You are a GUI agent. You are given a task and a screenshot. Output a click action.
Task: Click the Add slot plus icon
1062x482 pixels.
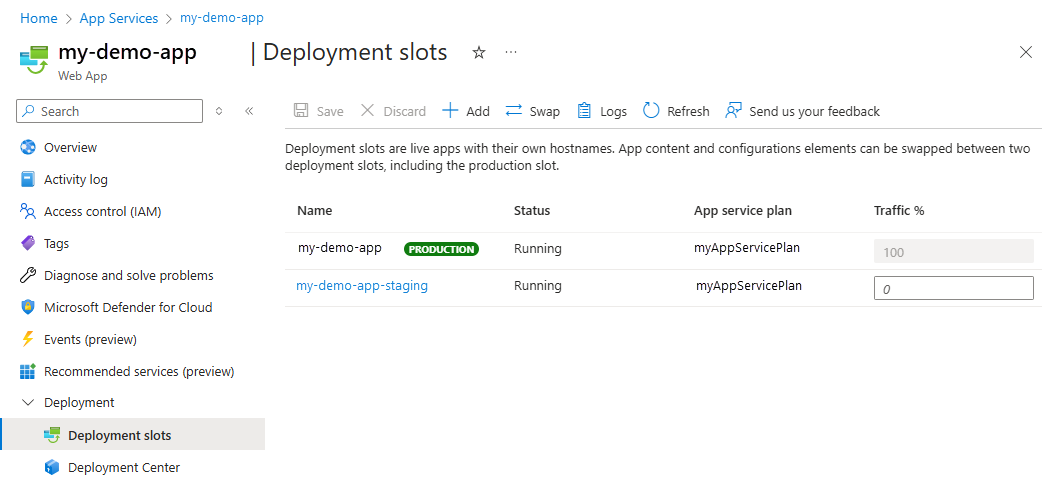pos(450,111)
